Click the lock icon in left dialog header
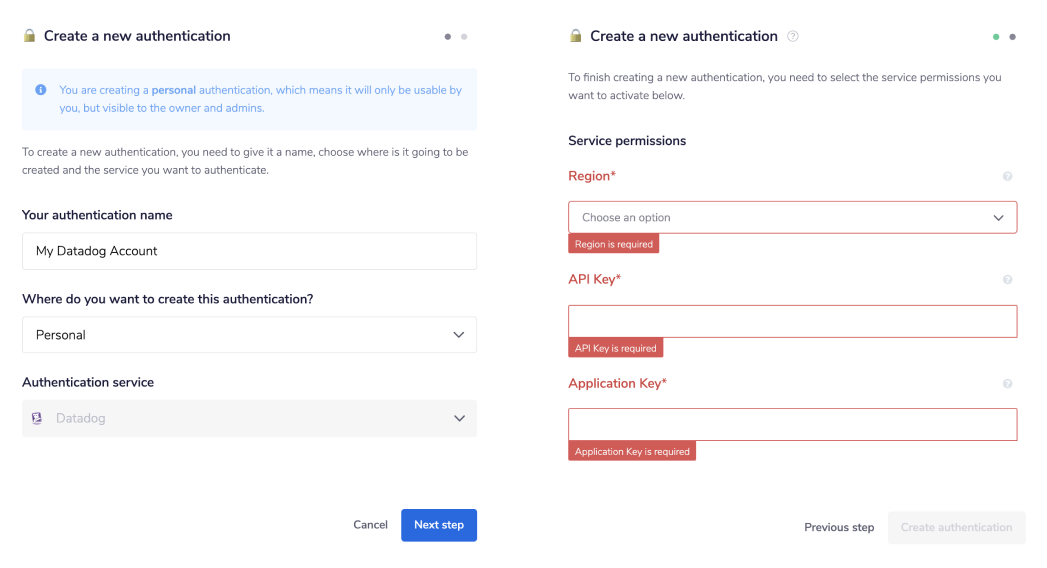This screenshot has height=568, width=1047. click(29, 36)
